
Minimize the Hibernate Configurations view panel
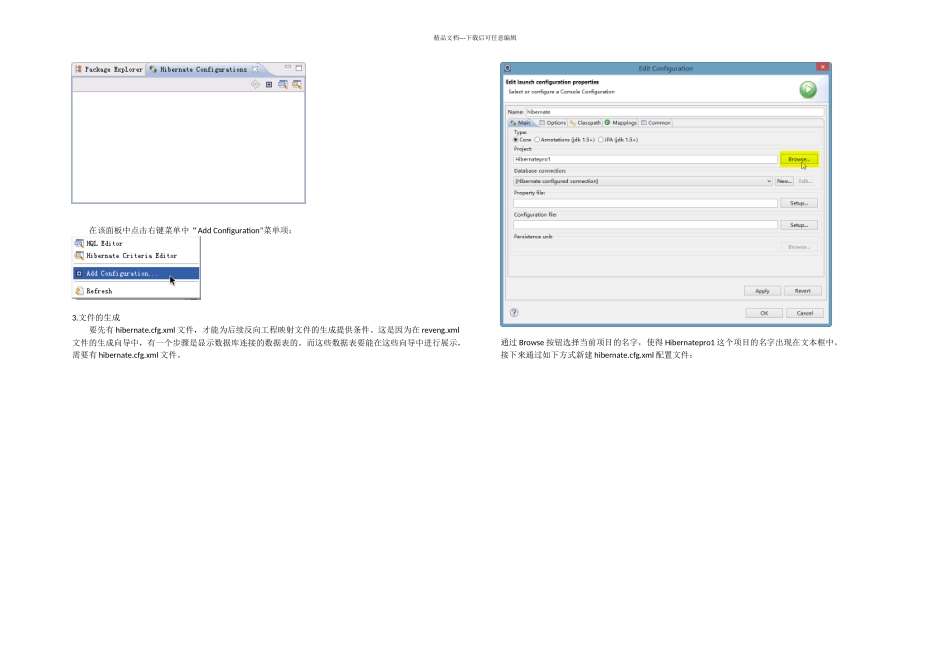[288, 67]
